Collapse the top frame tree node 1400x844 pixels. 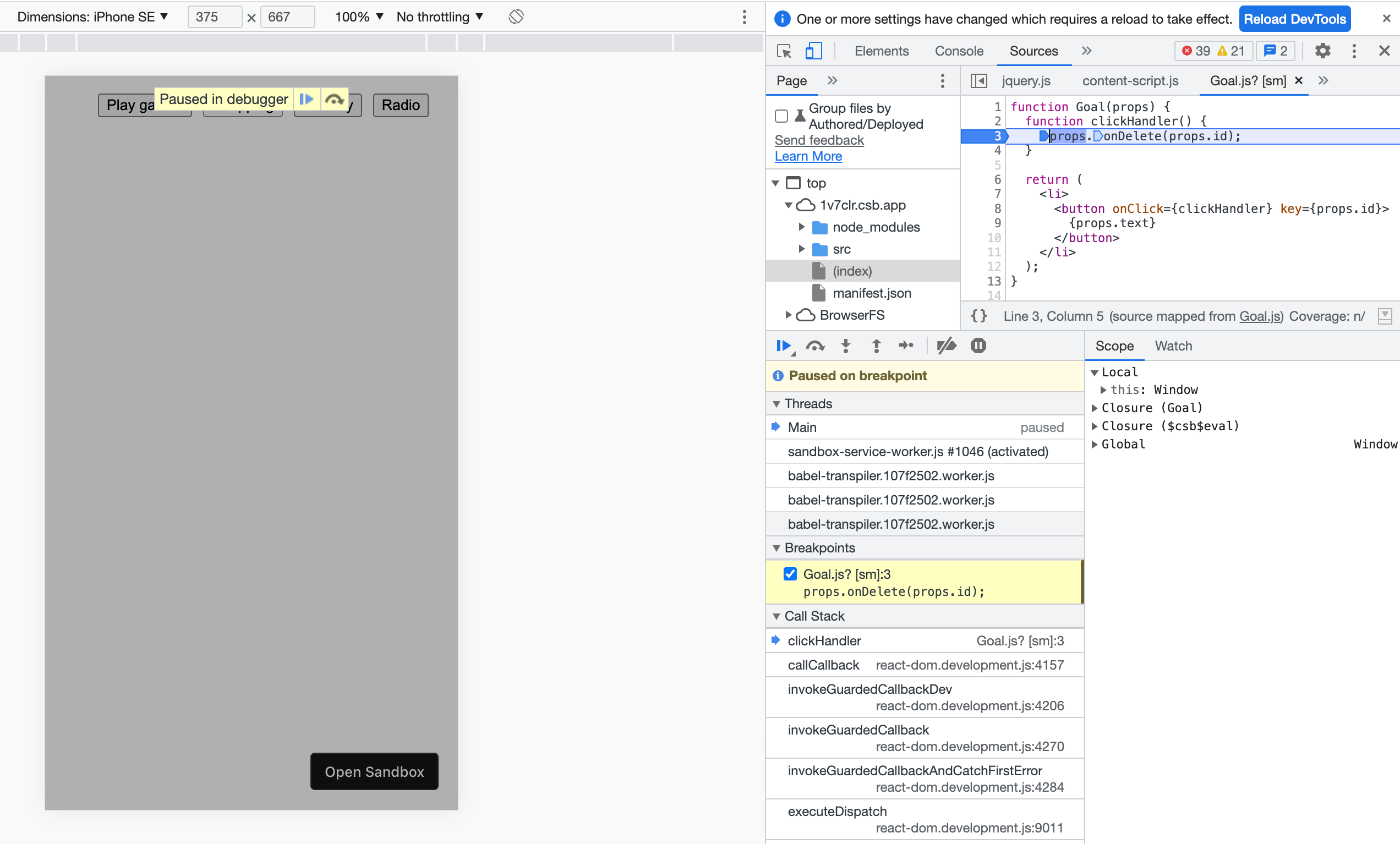775,183
